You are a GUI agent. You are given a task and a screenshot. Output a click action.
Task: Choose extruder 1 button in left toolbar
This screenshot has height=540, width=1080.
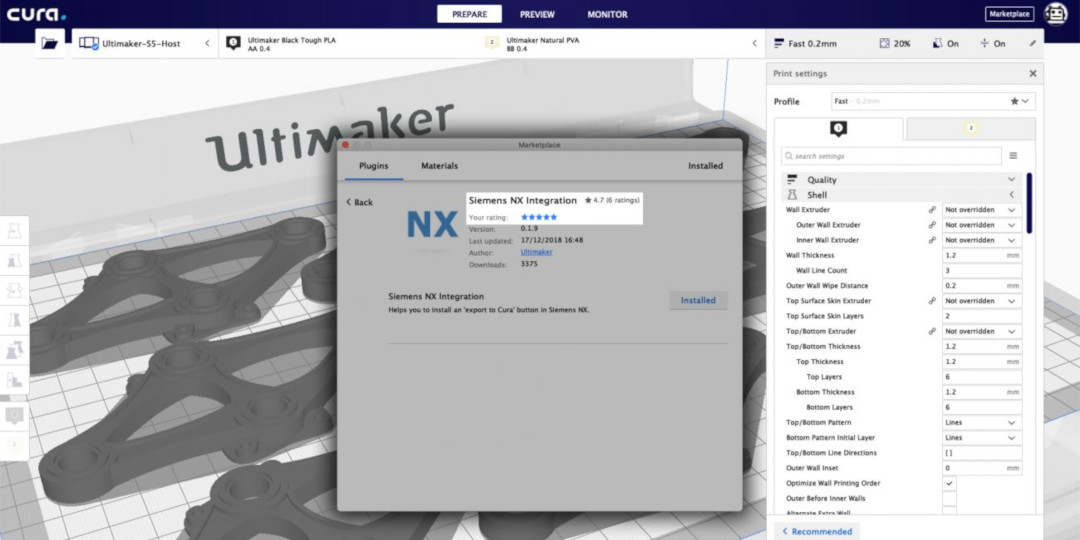coord(14,415)
